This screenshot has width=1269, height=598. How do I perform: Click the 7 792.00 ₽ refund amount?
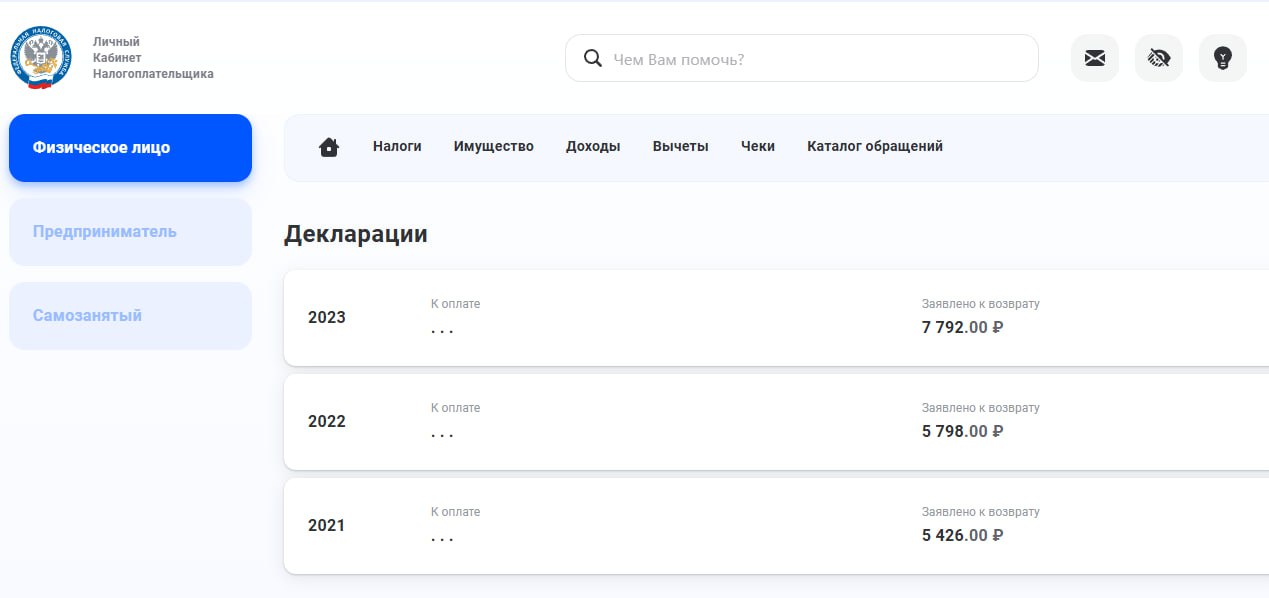[962, 327]
